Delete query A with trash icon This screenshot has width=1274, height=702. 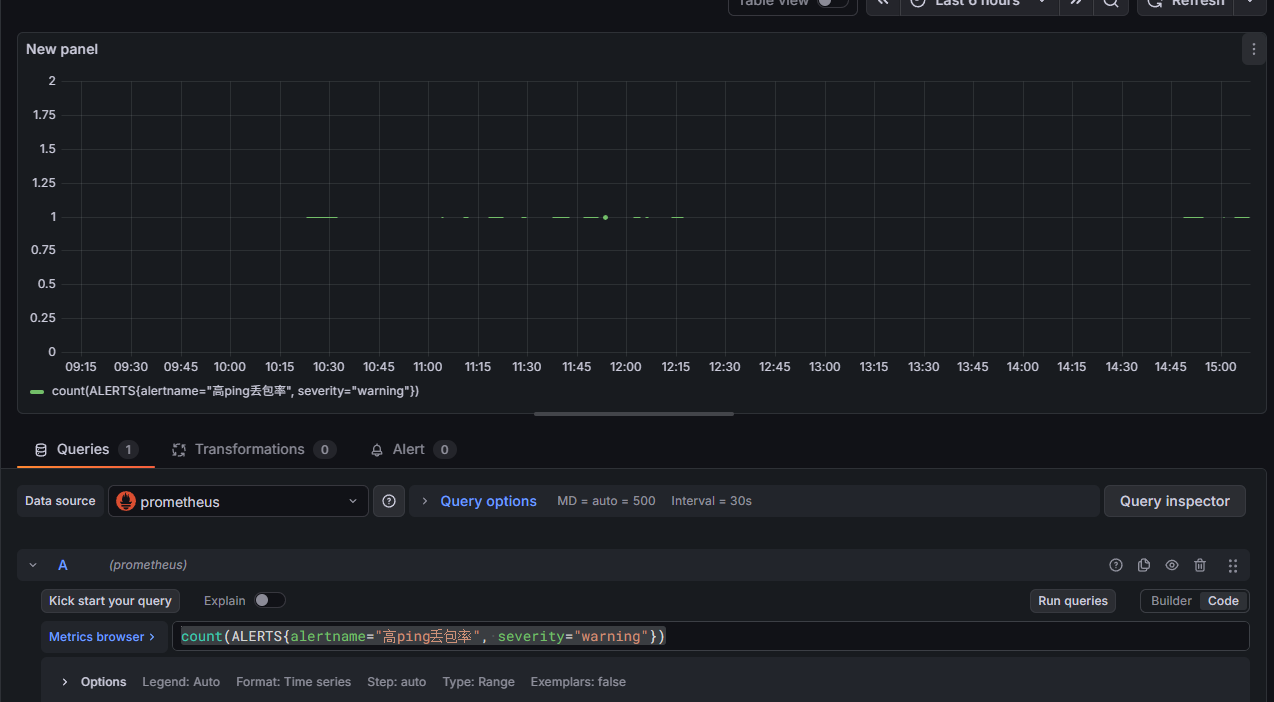click(1200, 565)
